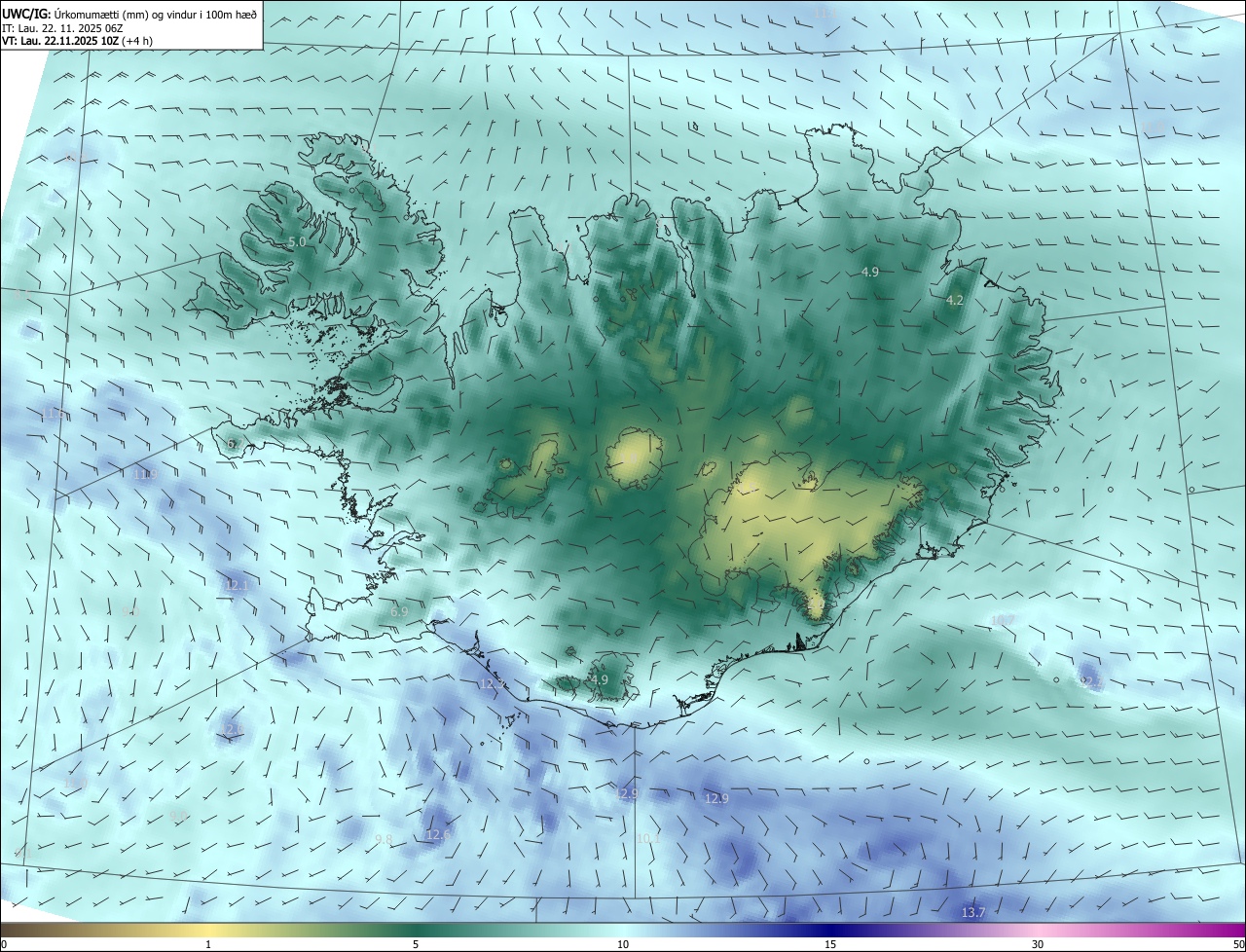Click the 9.8 value next to 12.6
The width and height of the screenshot is (1246, 952).
384,839
